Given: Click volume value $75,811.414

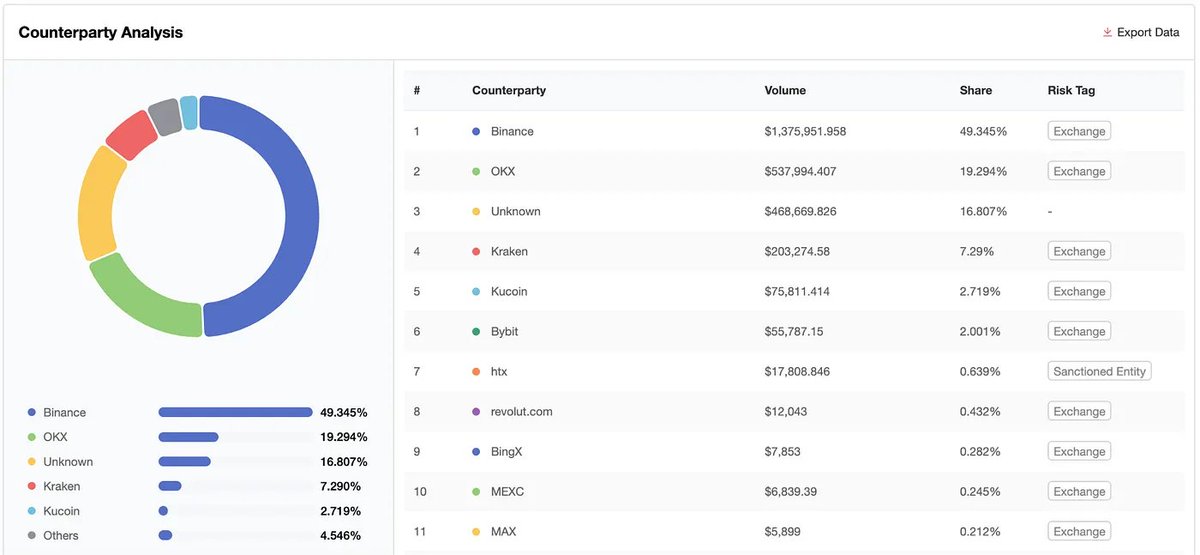Looking at the screenshot, I should [797, 291].
